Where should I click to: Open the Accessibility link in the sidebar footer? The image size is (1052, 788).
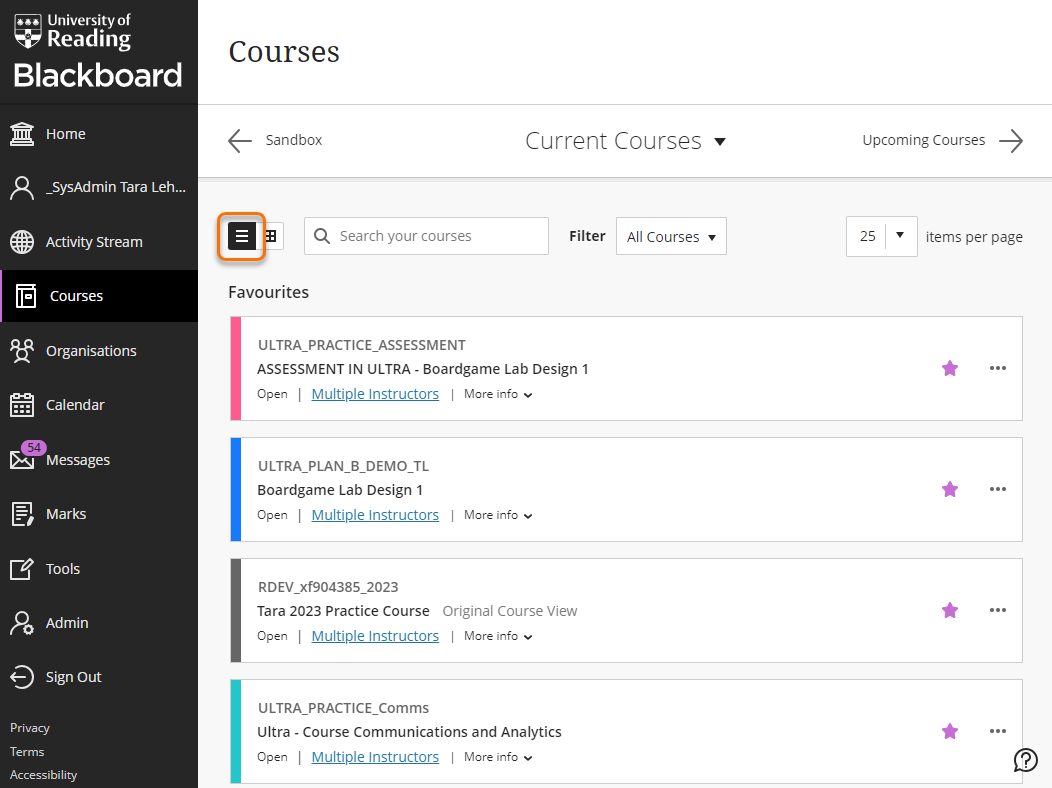click(43, 774)
